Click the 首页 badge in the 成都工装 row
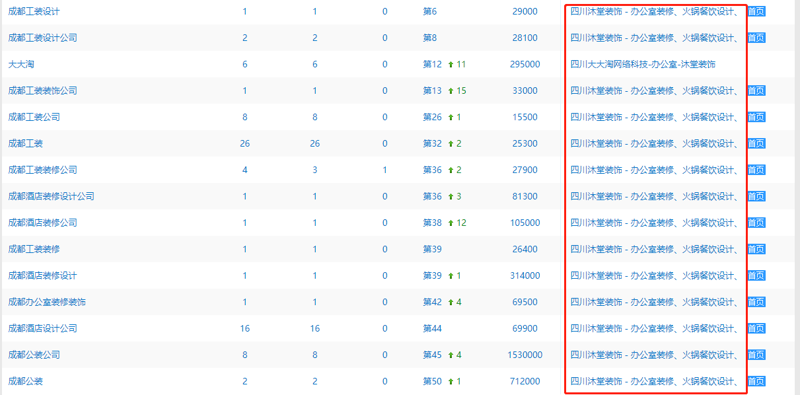The width and height of the screenshot is (800, 395). point(757,143)
